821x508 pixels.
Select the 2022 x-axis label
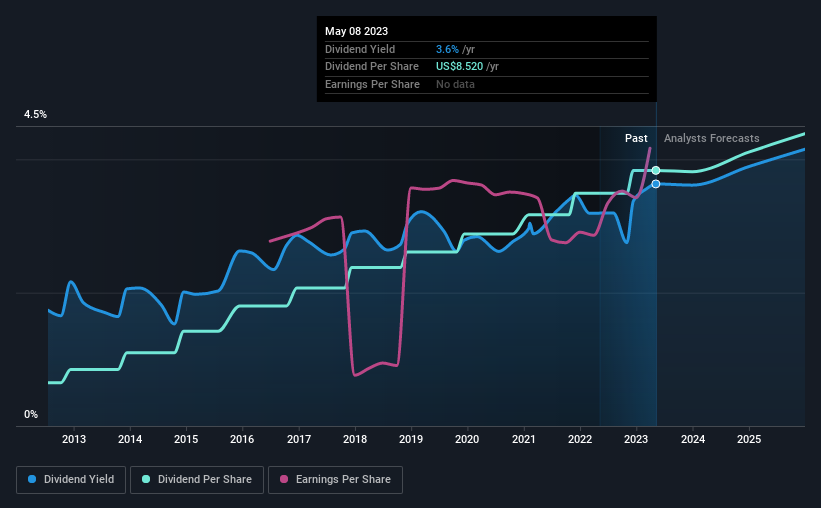tap(580, 439)
